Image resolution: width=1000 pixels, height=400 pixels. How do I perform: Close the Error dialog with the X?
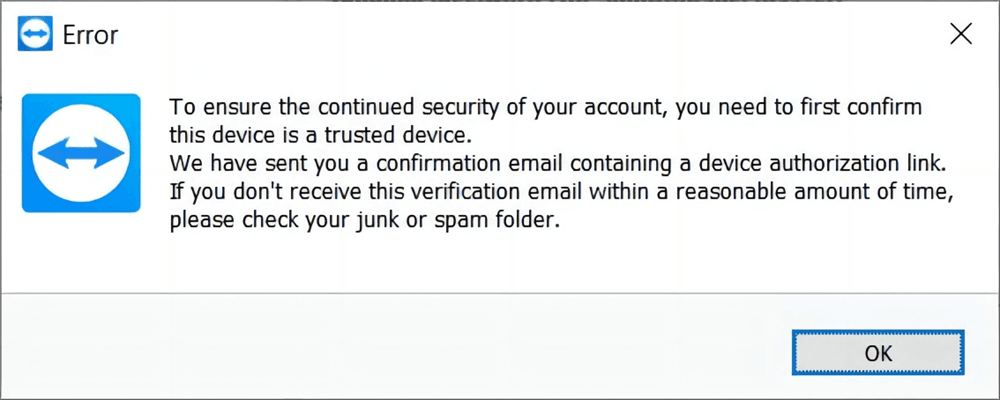(x=961, y=35)
